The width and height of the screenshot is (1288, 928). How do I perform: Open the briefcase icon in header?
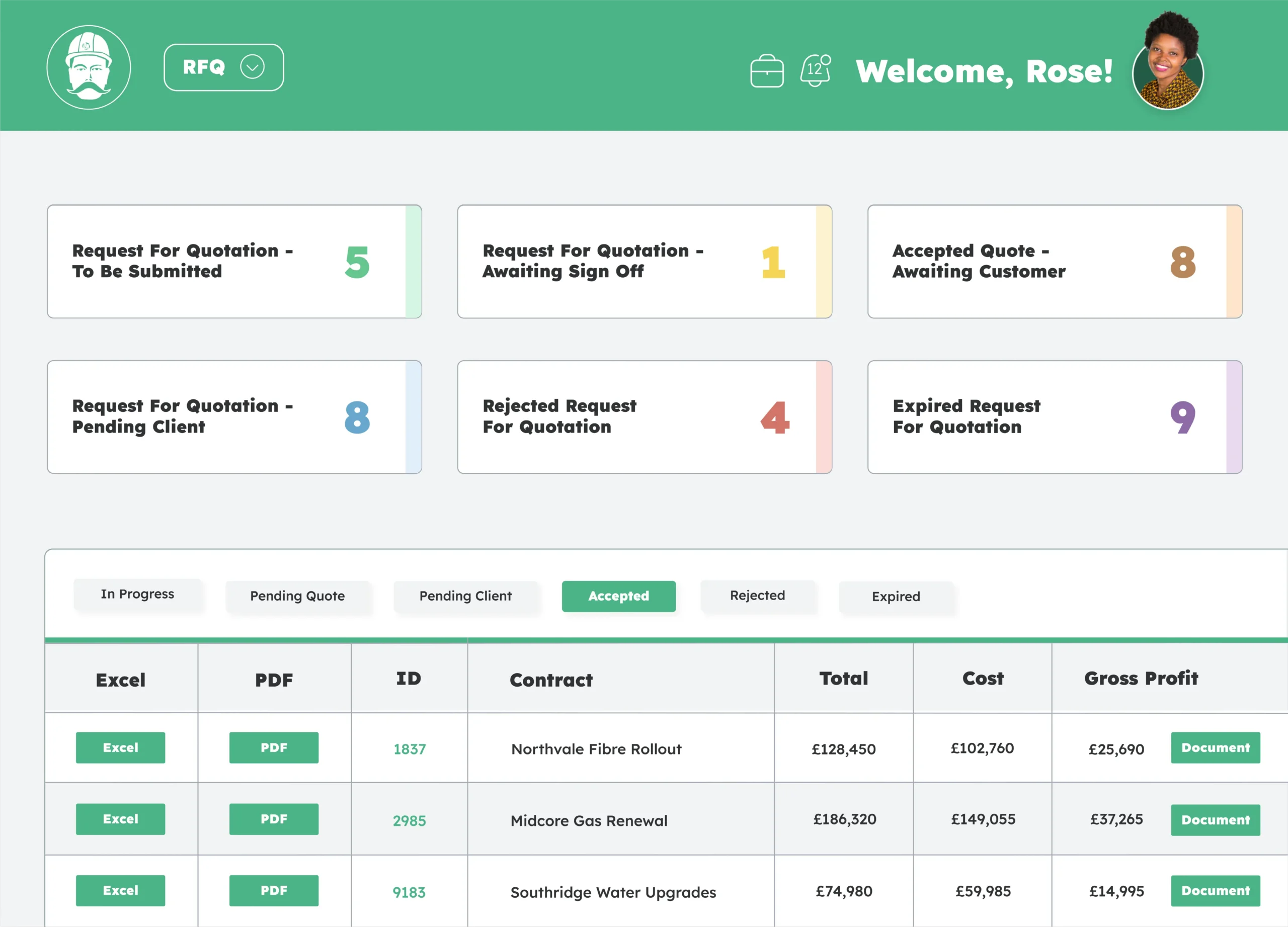767,71
